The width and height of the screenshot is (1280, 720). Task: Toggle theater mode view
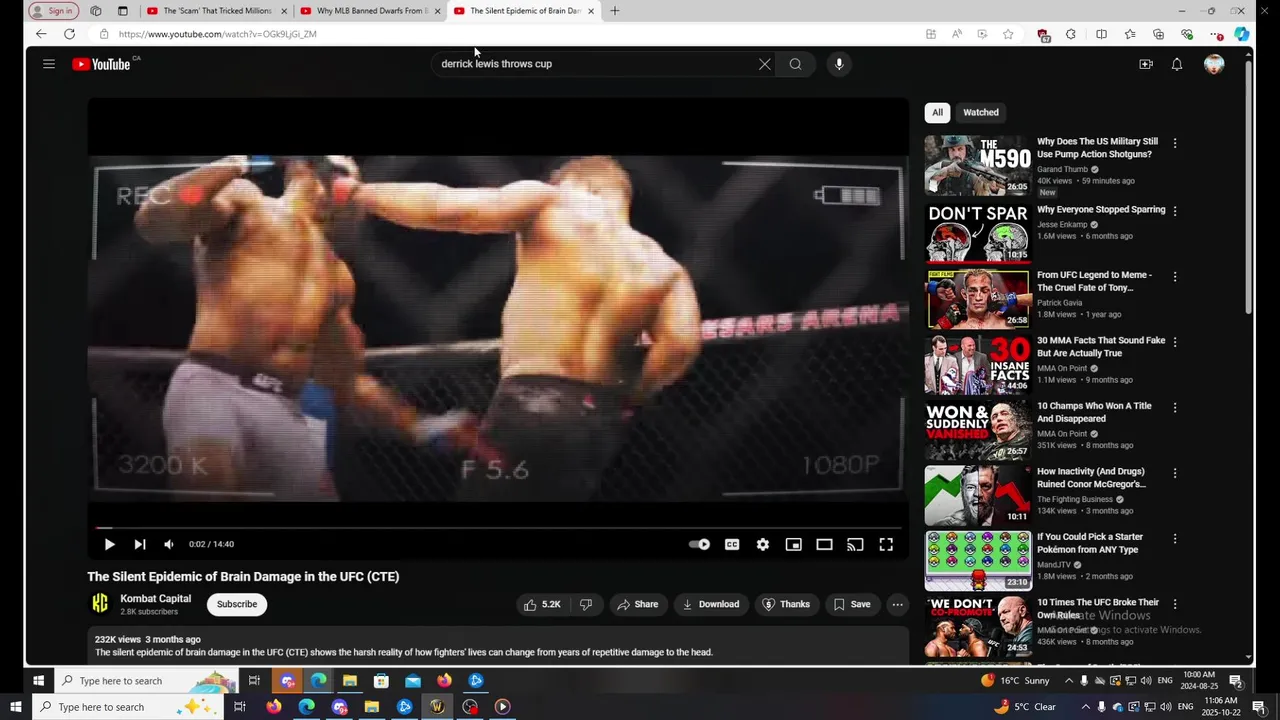[824, 544]
